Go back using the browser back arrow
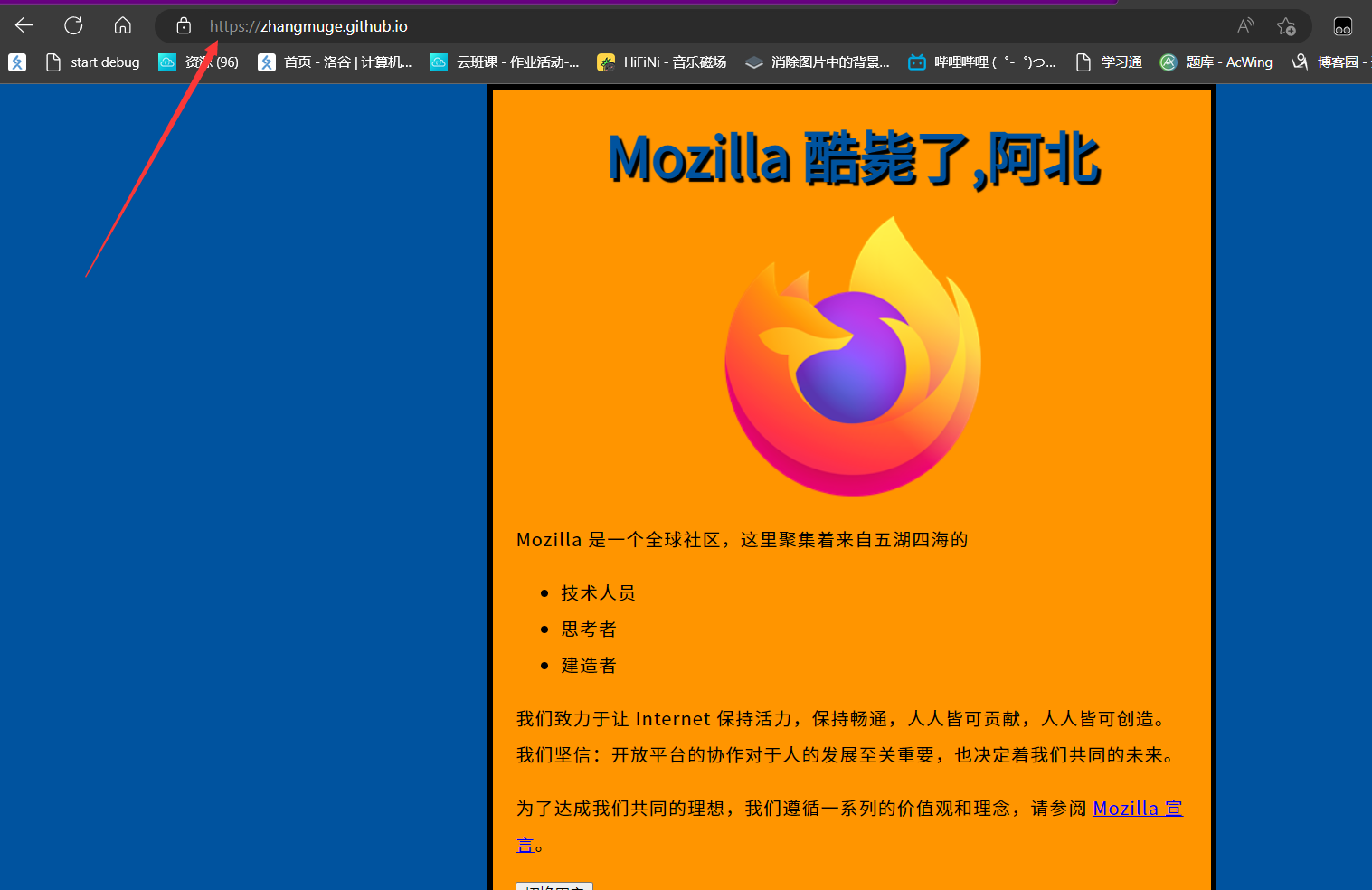 point(24,25)
